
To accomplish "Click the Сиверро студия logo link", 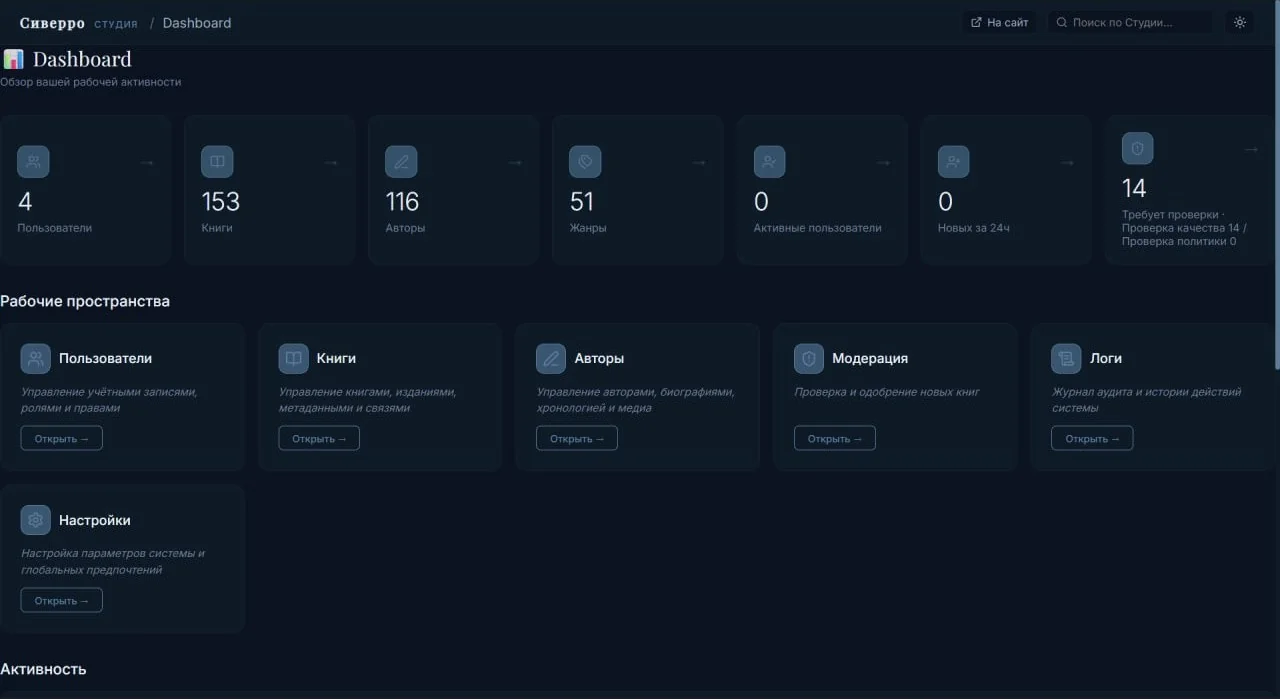I will coord(79,23).
